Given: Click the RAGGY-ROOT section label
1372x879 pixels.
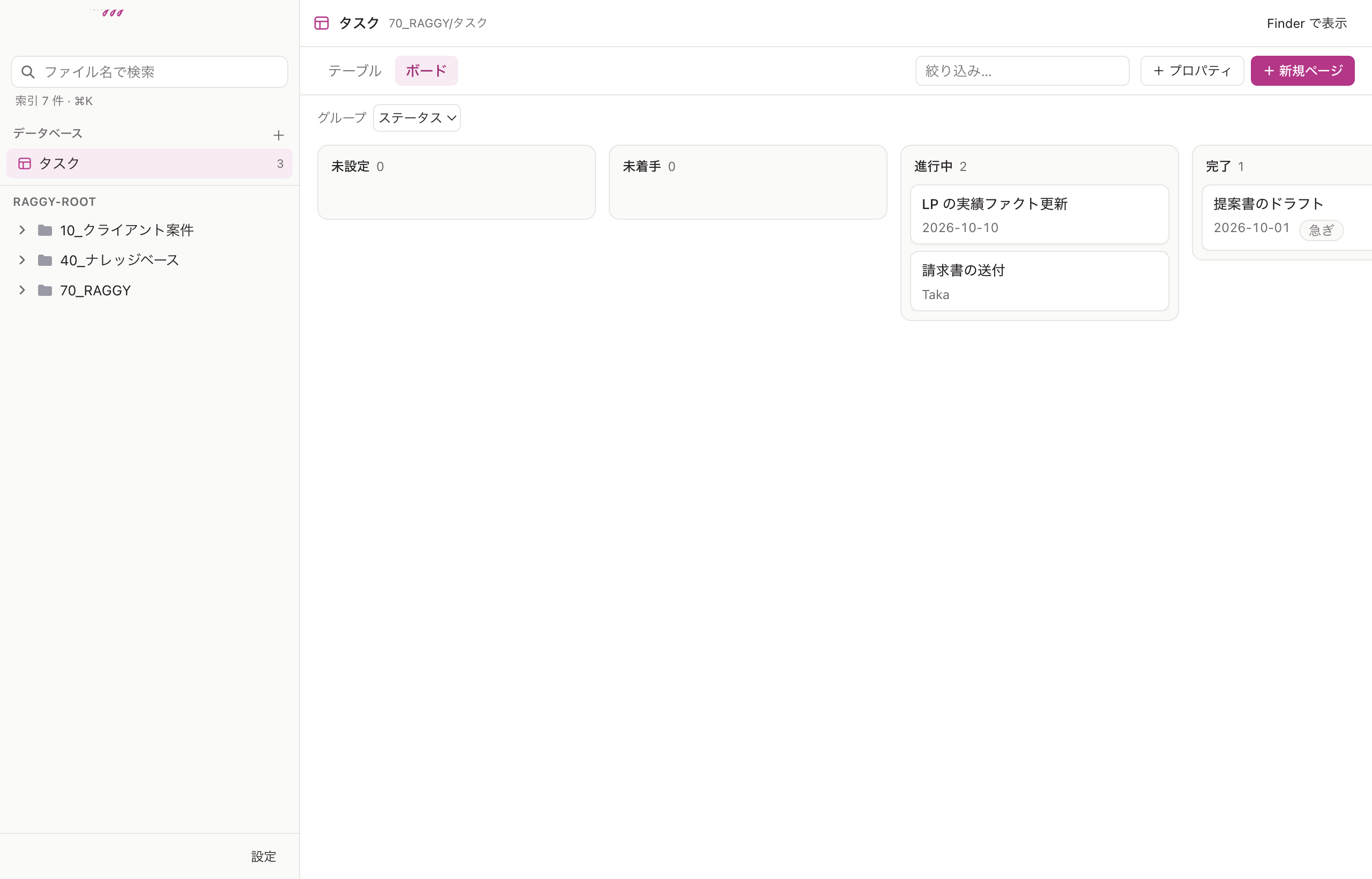Looking at the screenshot, I should coord(54,202).
